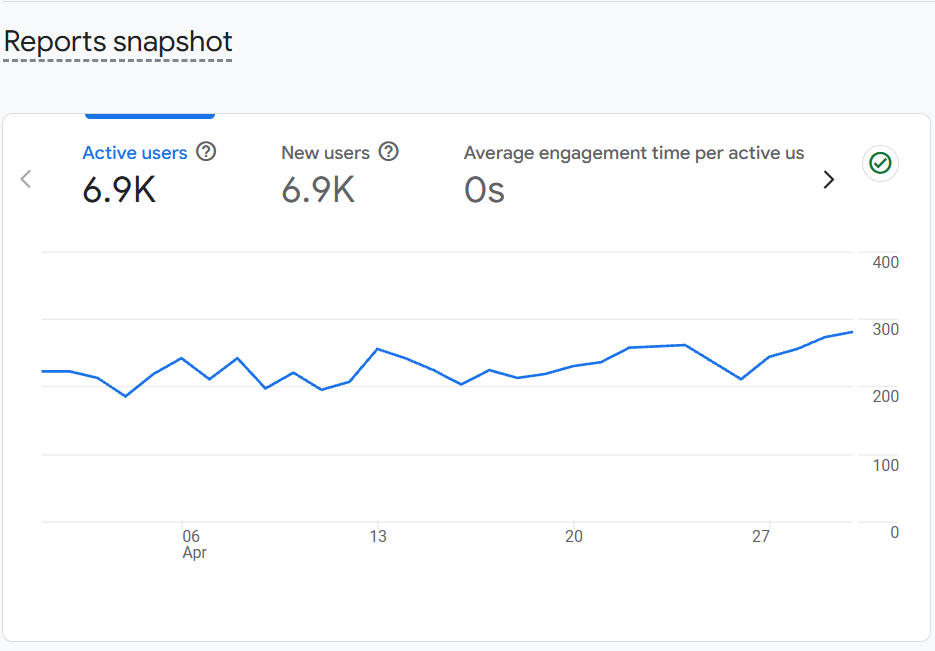Image resolution: width=935 pixels, height=651 pixels.
Task: Click the 0s engagement time value
Action: pos(484,190)
